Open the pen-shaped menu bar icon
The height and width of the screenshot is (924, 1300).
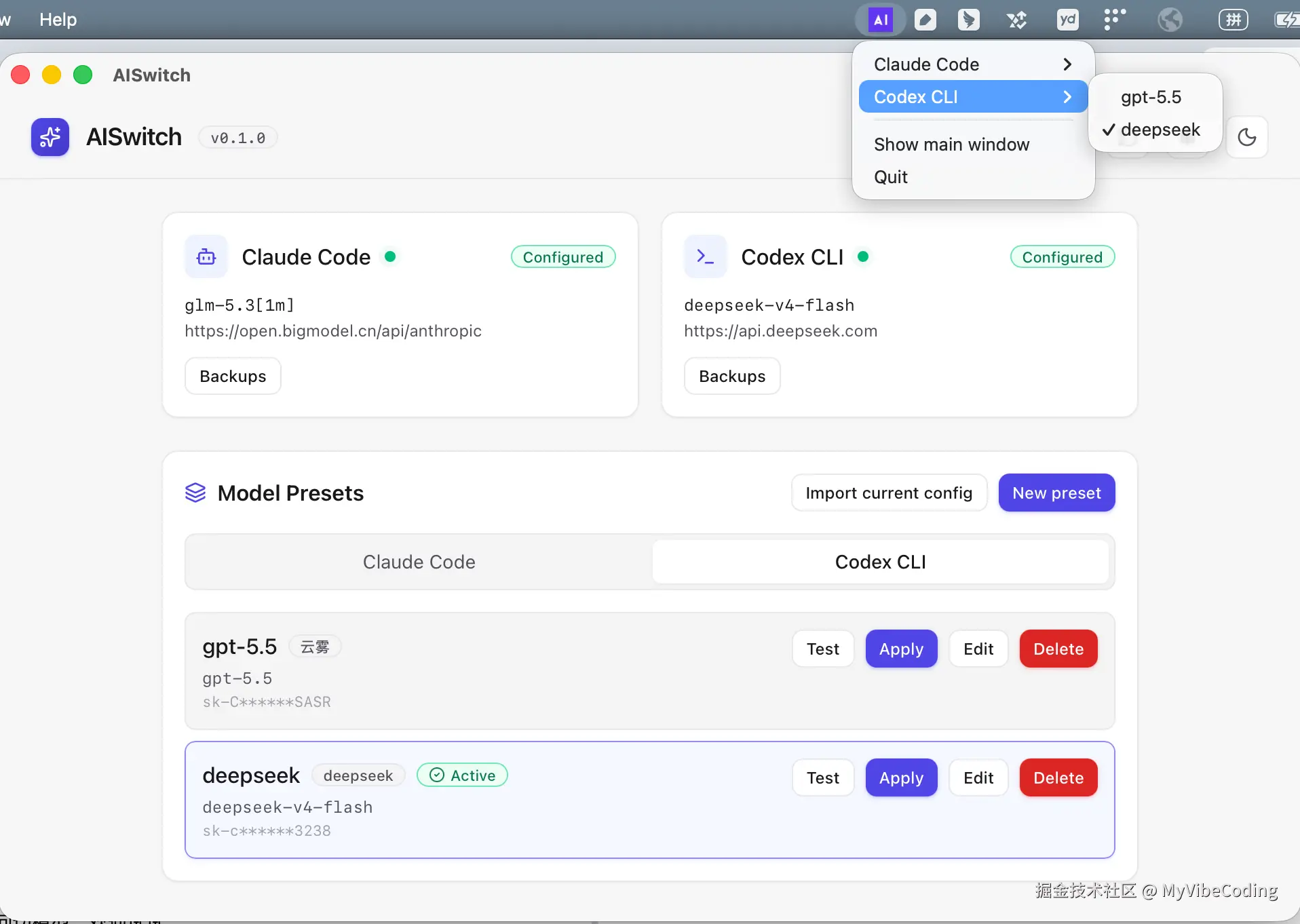coord(925,20)
